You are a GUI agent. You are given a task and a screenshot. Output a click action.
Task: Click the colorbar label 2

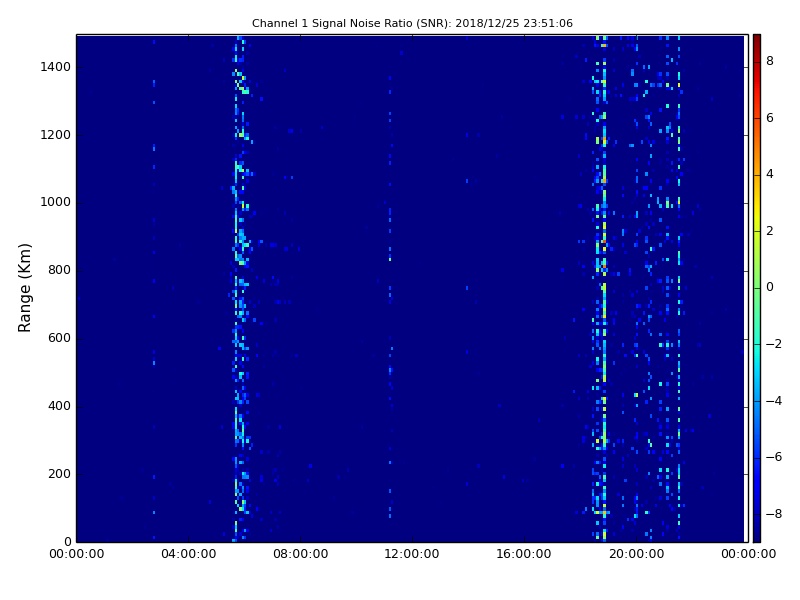(x=770, y=231)
